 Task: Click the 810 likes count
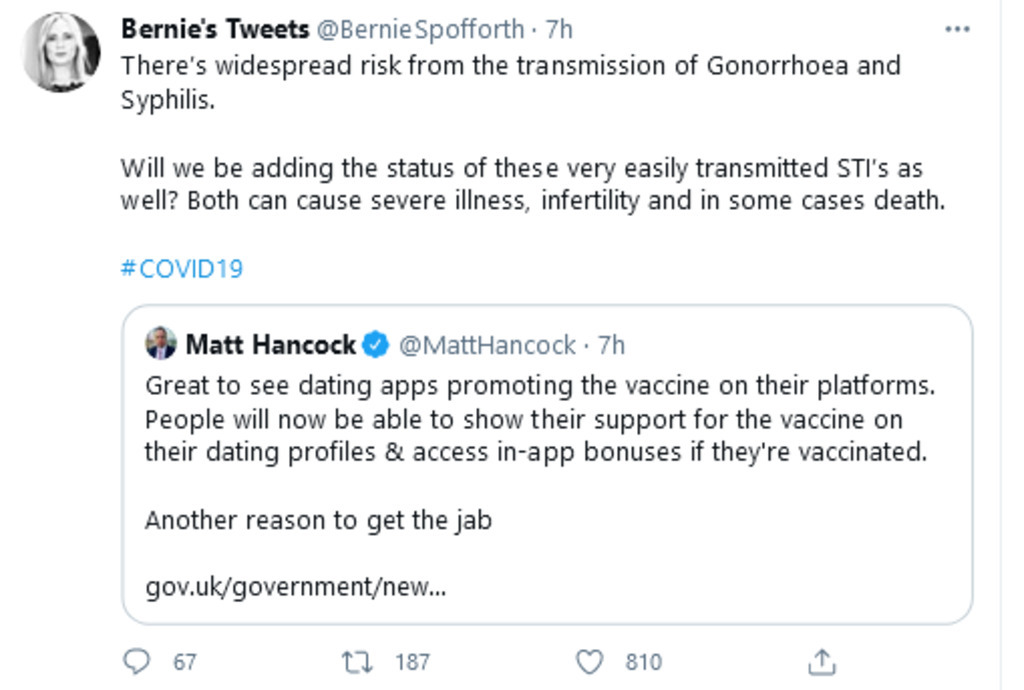[x=643, y=662]
